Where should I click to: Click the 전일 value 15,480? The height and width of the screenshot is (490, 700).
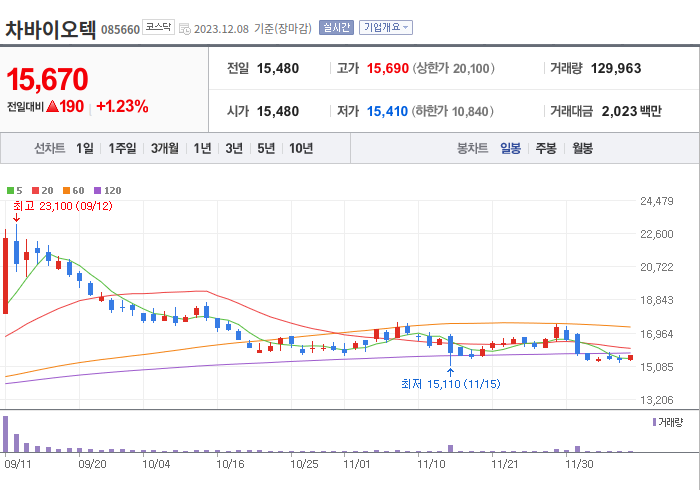(x=278, y=68)
